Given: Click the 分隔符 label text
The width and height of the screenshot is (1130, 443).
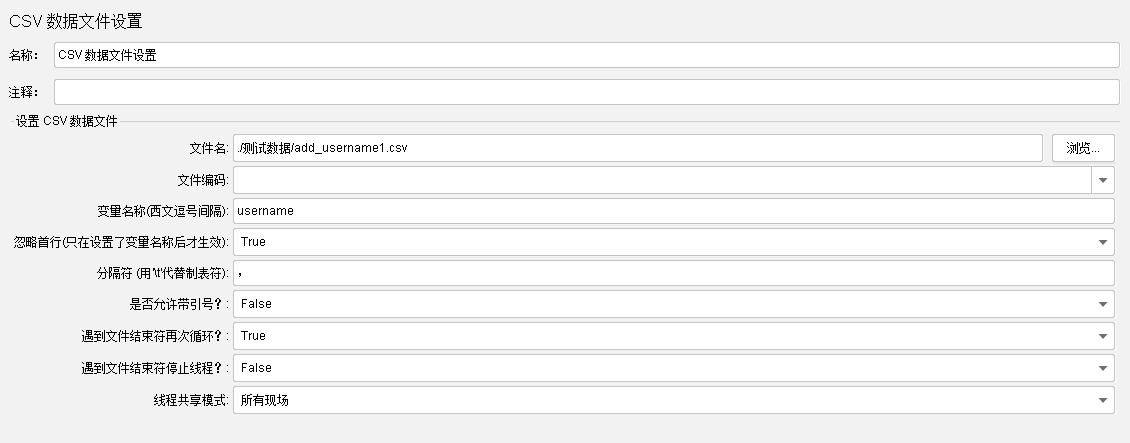Looking at the screenshot, I should (159, 273).
